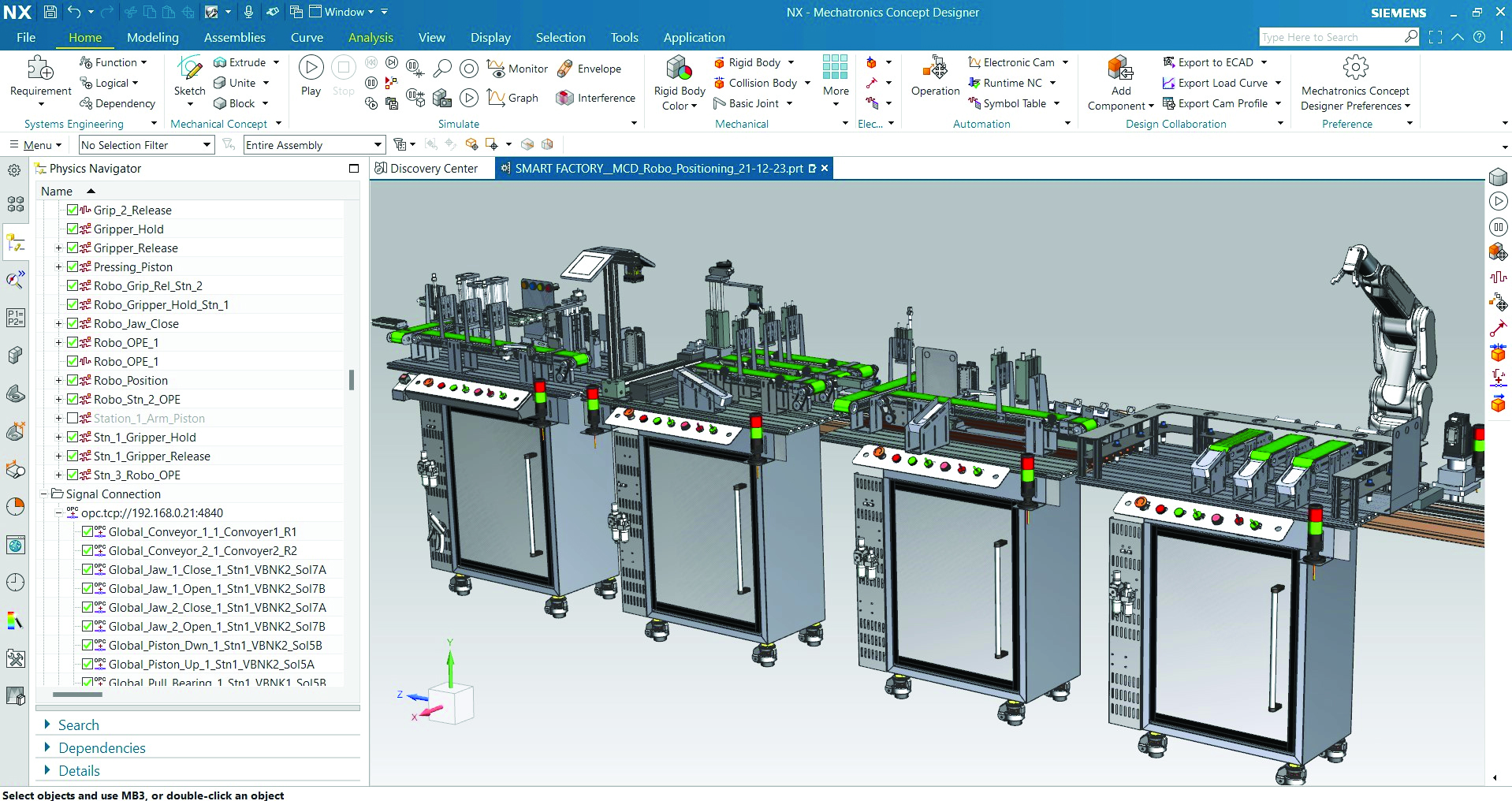Click the Play simulation icon
Viewport: 1512px width, 801px height.
coord(311,69)
